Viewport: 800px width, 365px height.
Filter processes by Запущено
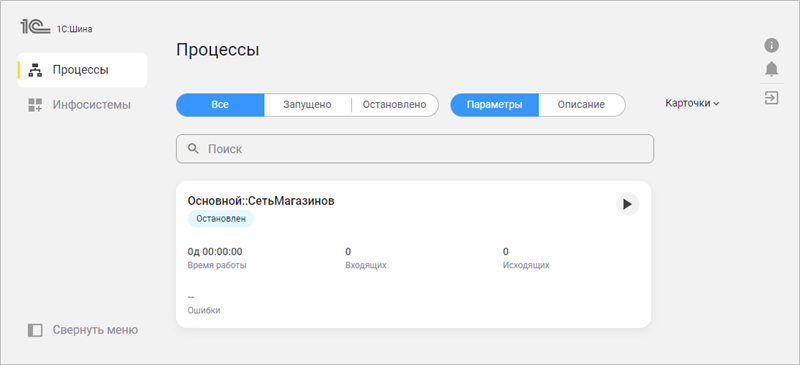click(308, 105)
